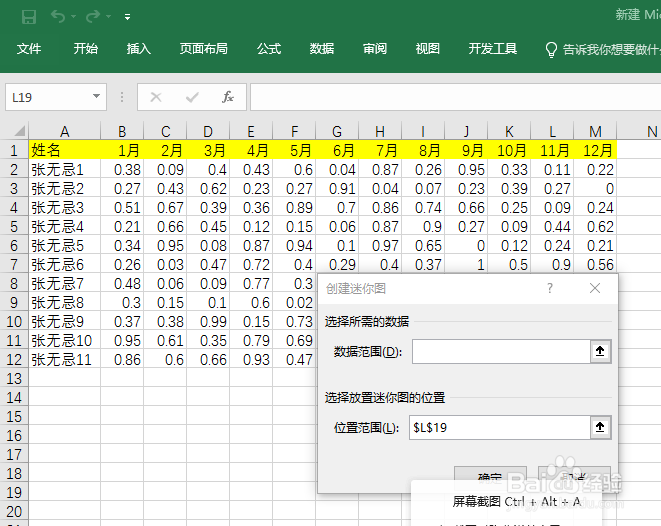
Task: Switch to the 开发工具 ribbon tab
Action: [x=492, y=49]
